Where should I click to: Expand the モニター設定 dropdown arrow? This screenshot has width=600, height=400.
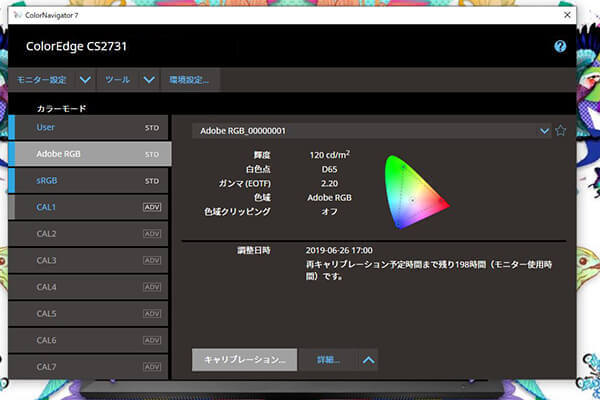(85, 80)
